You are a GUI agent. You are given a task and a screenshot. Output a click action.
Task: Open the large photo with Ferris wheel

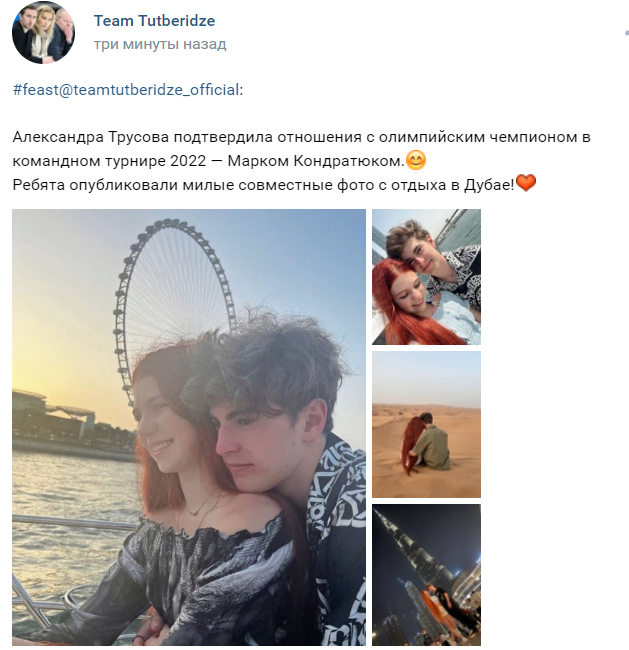(189, 427)
